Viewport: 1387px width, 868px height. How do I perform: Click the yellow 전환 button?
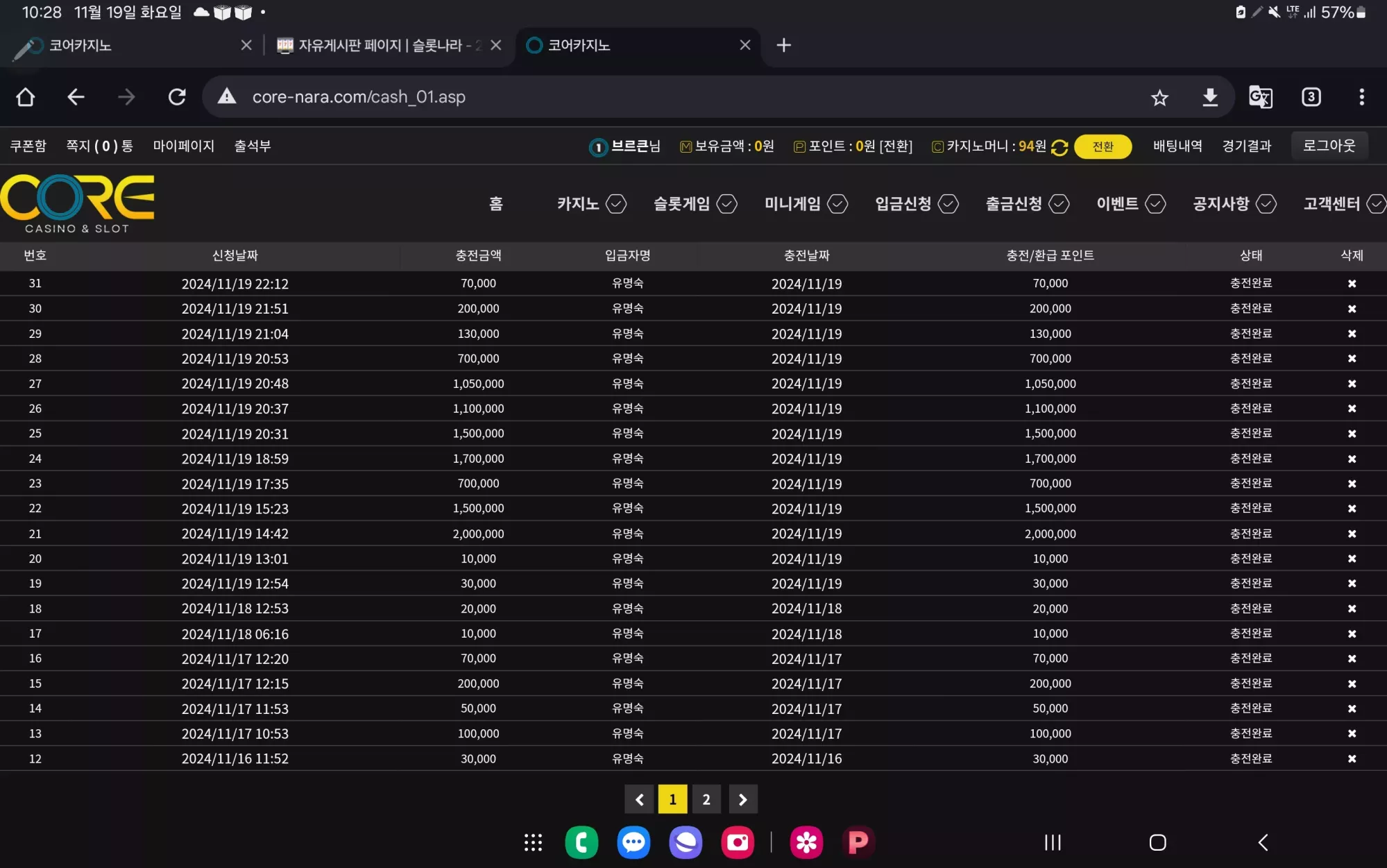click(x=1103, y=146)
